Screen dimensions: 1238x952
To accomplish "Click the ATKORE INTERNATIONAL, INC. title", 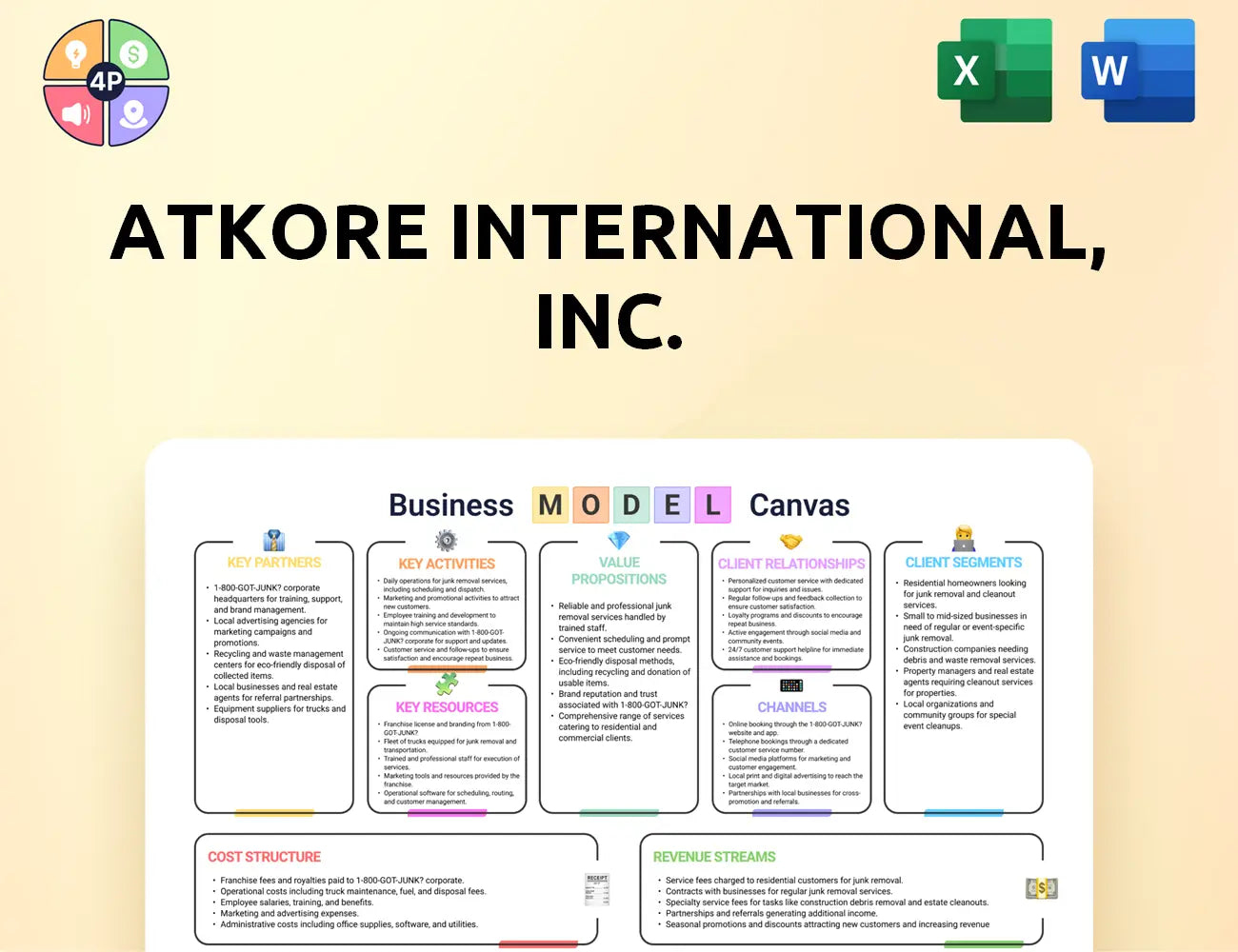I will coord(609,276).
